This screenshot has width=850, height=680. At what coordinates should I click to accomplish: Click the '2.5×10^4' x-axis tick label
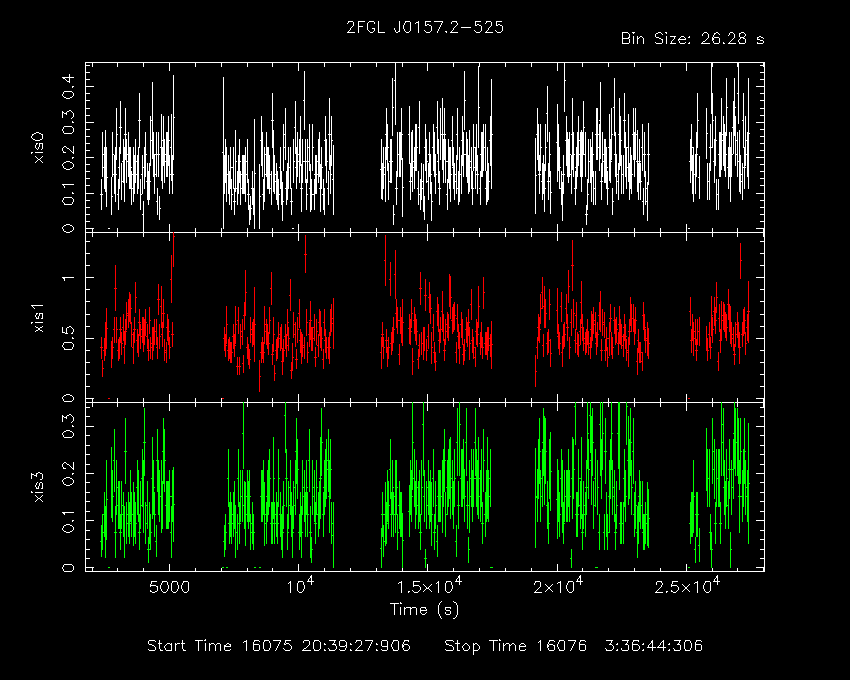click(x=687, y=586)
